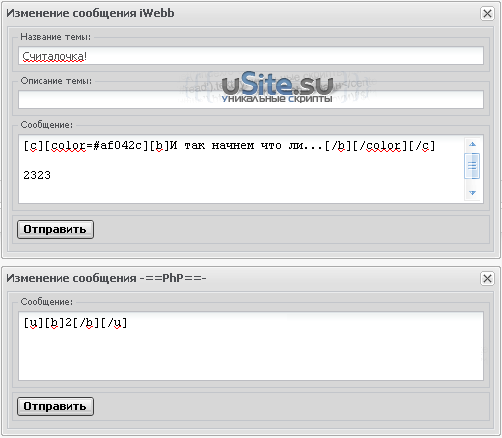Focus the empty Описание темы field
This screenshot has width=502, height=438.
251,99
